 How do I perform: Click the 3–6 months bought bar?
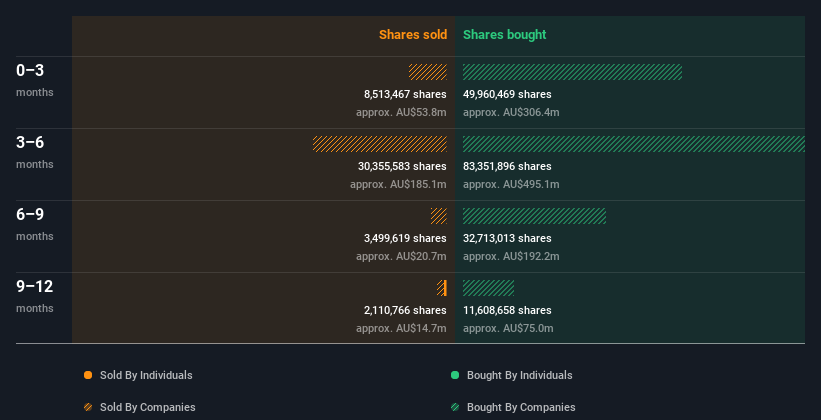(634, 144)
